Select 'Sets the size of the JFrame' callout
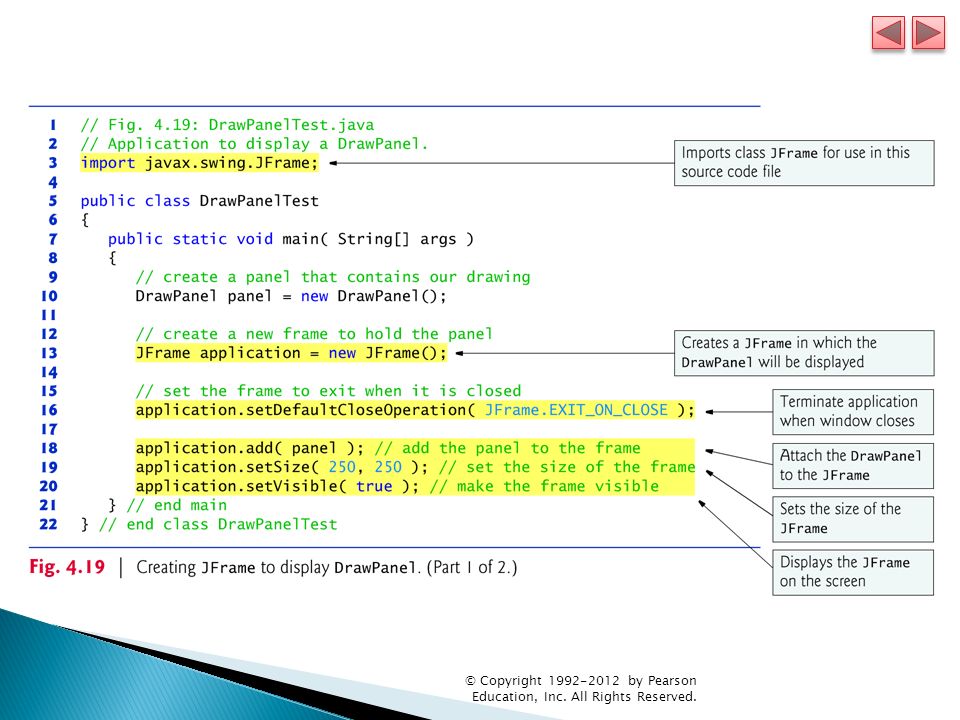This screenshot has height=720, width=960. pyautogui.click(x=853, y=519)
